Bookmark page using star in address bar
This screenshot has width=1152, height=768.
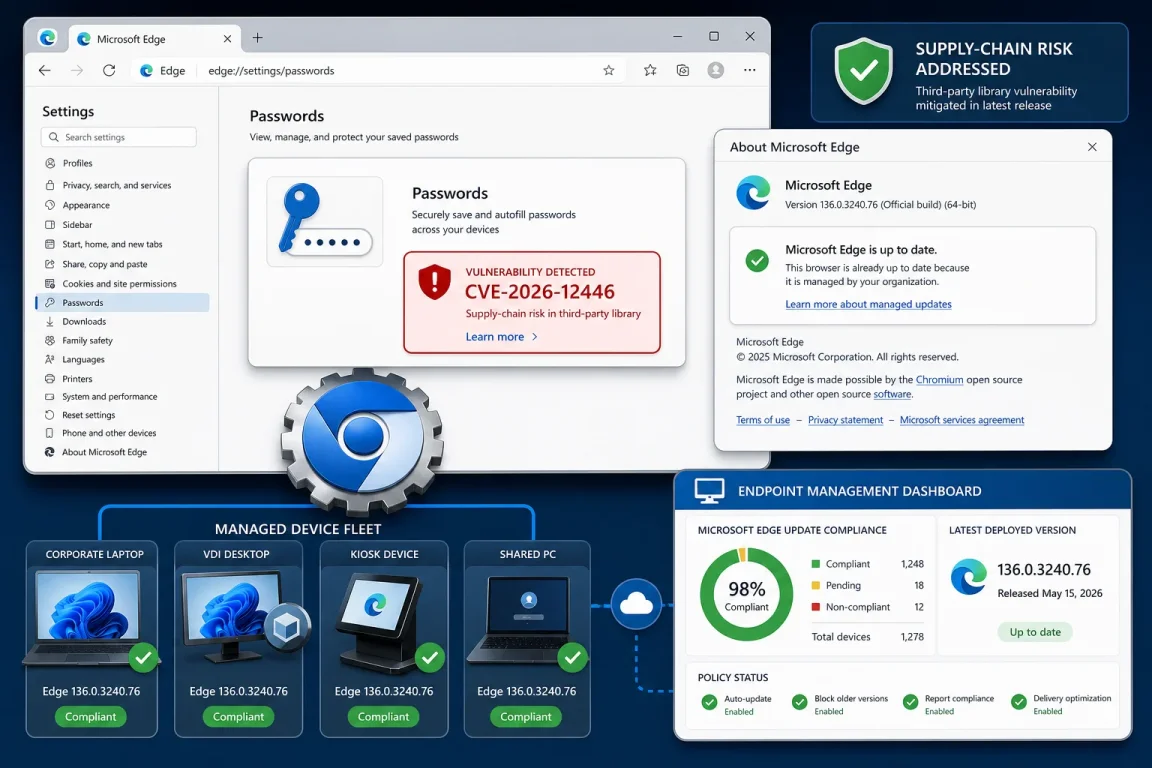pyautogui.click(x=608, y=71)
